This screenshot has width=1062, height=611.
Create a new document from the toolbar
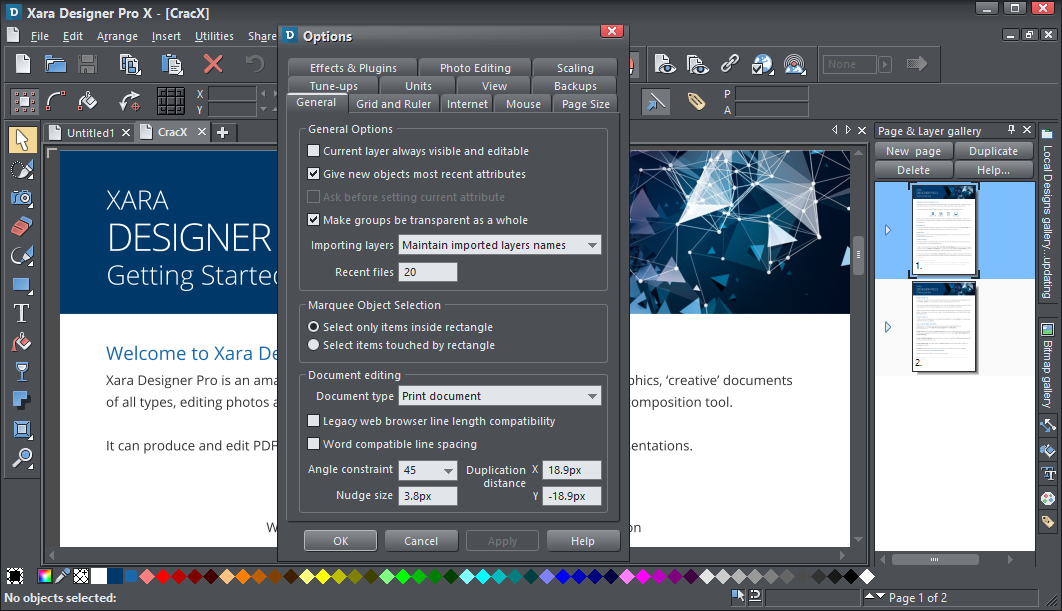coord(23,64)
